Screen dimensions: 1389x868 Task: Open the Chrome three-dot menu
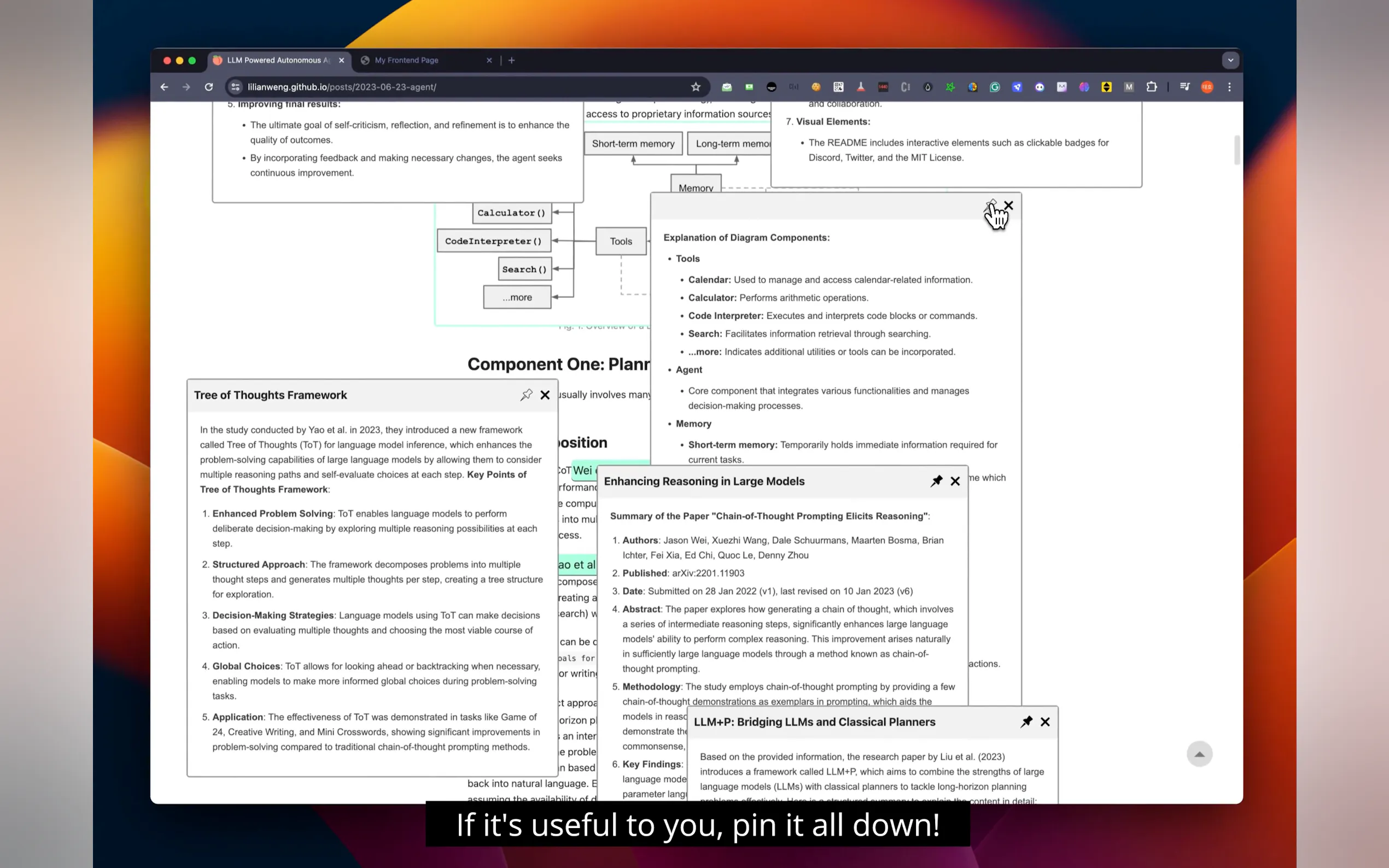tap(1229, 87)
